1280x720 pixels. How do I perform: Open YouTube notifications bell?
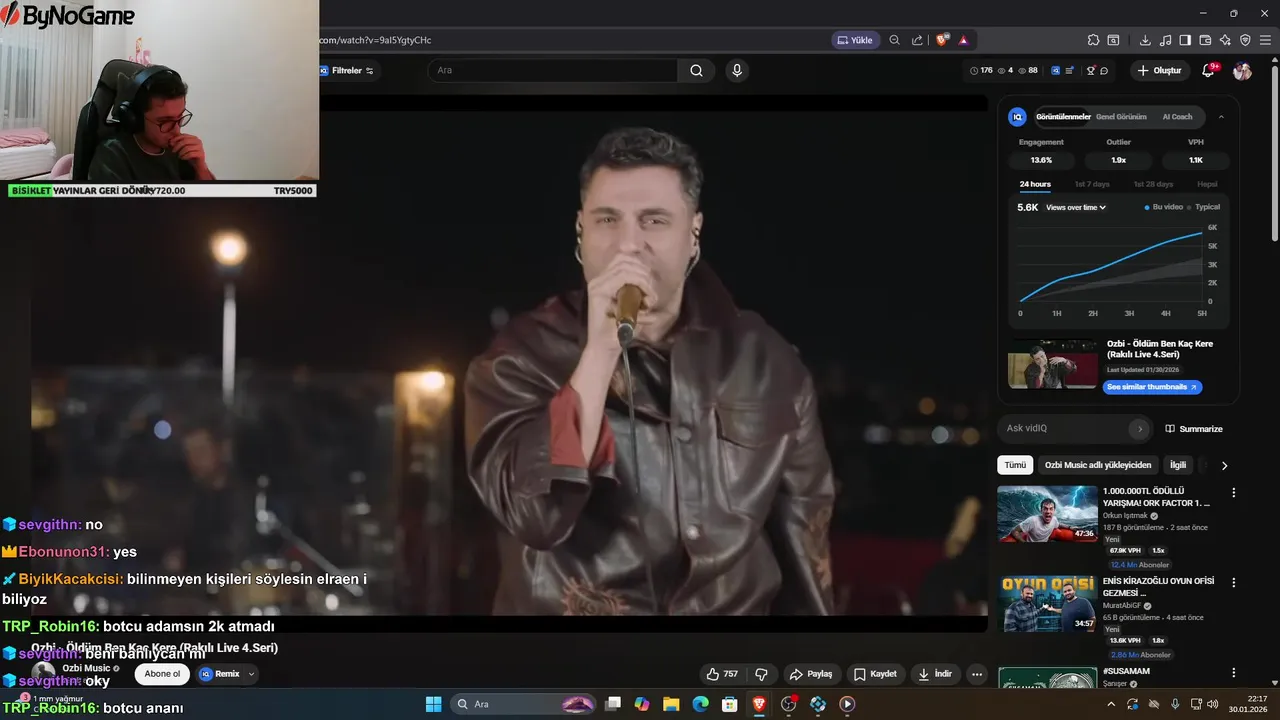click(x=1208, y=71)
